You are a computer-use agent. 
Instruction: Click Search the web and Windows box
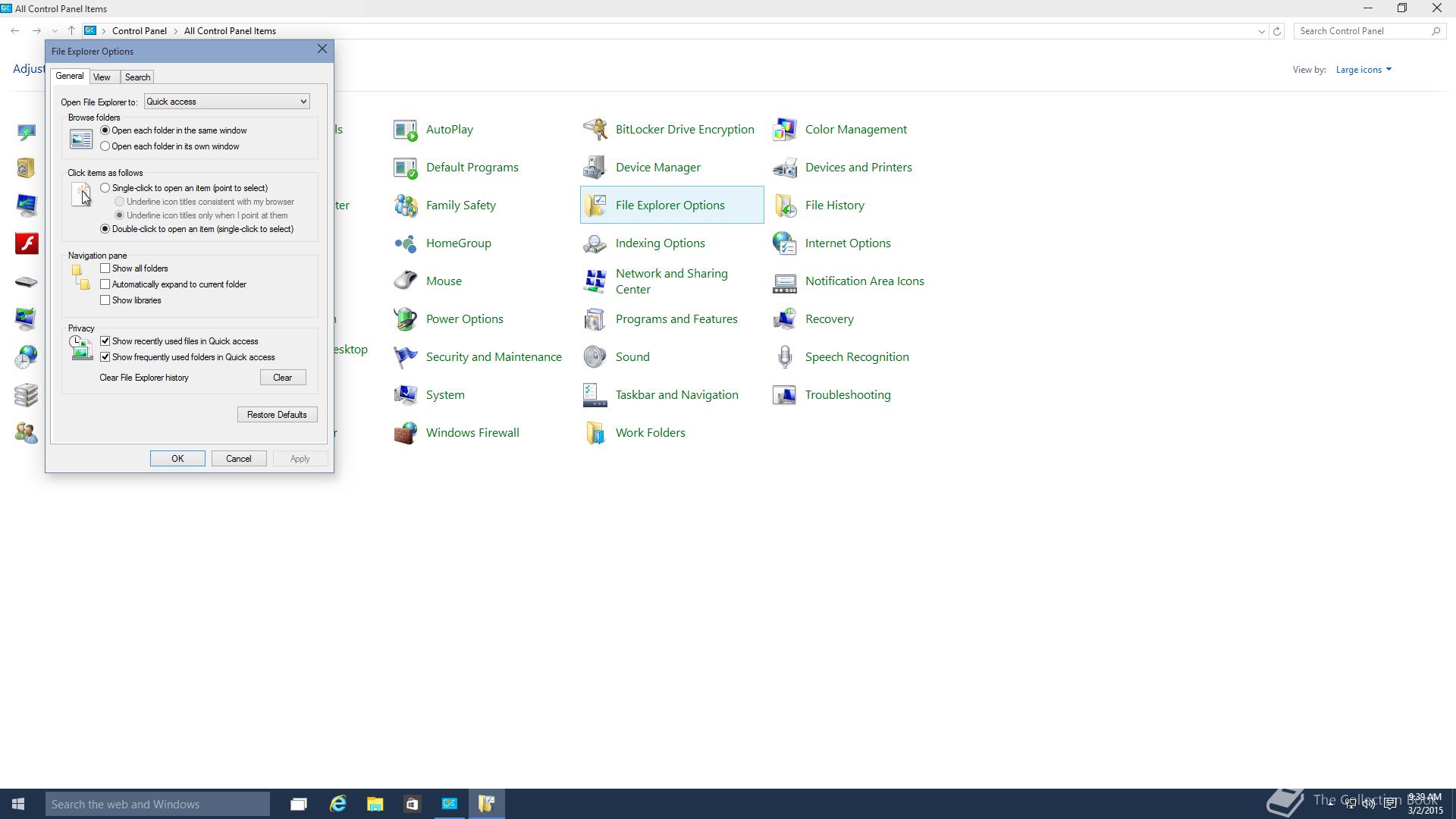coord(158,804)
